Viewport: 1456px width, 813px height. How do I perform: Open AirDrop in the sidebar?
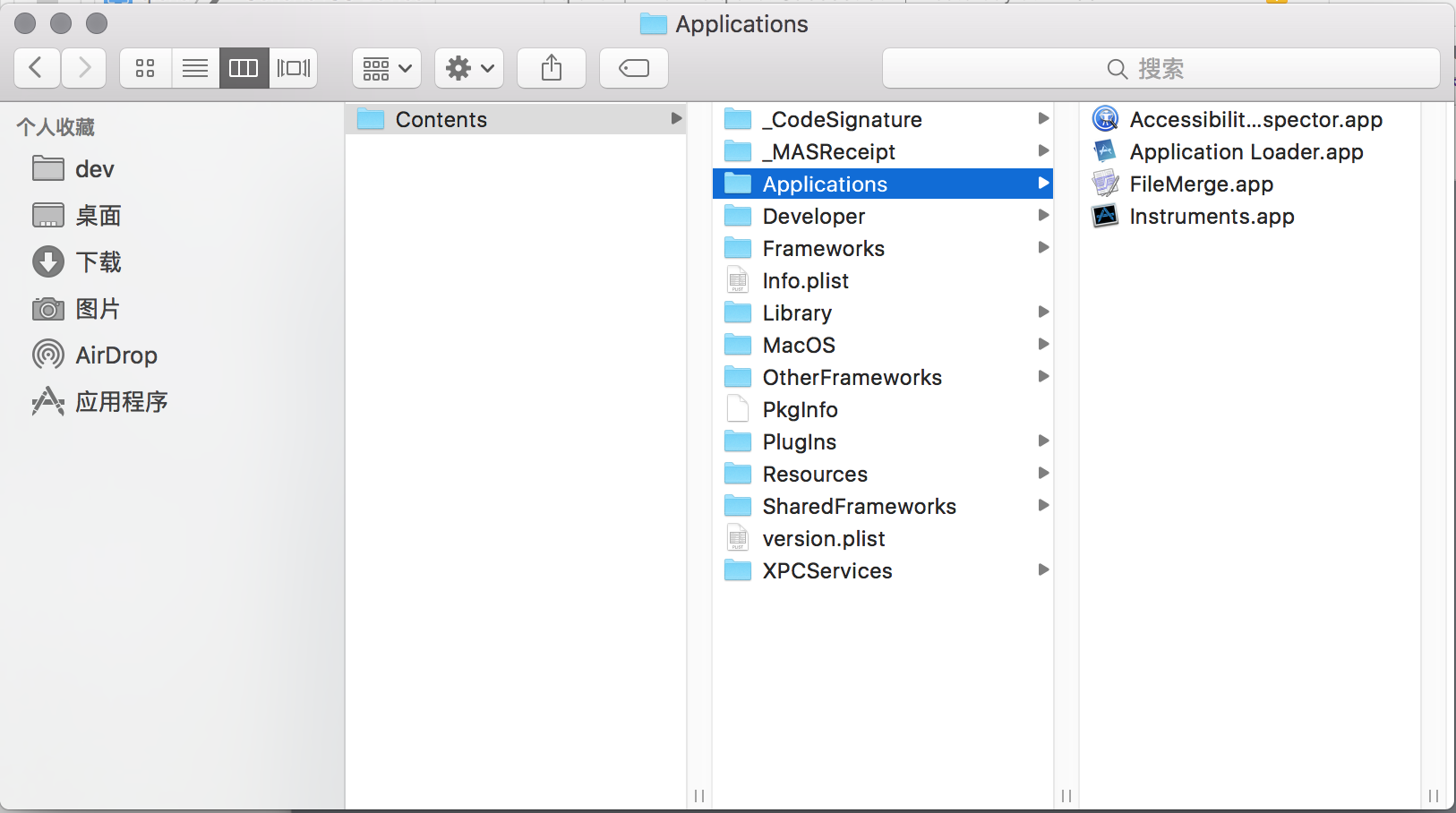[95, 355]
